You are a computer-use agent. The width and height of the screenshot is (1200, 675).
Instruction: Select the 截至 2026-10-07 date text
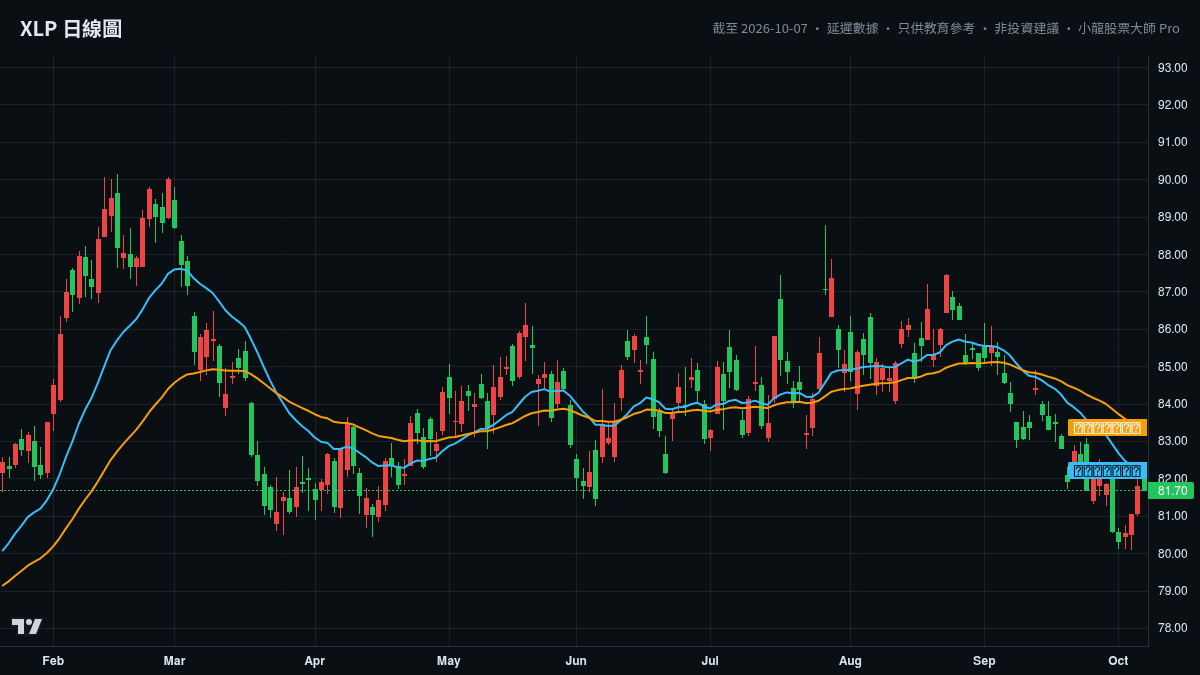760,28
